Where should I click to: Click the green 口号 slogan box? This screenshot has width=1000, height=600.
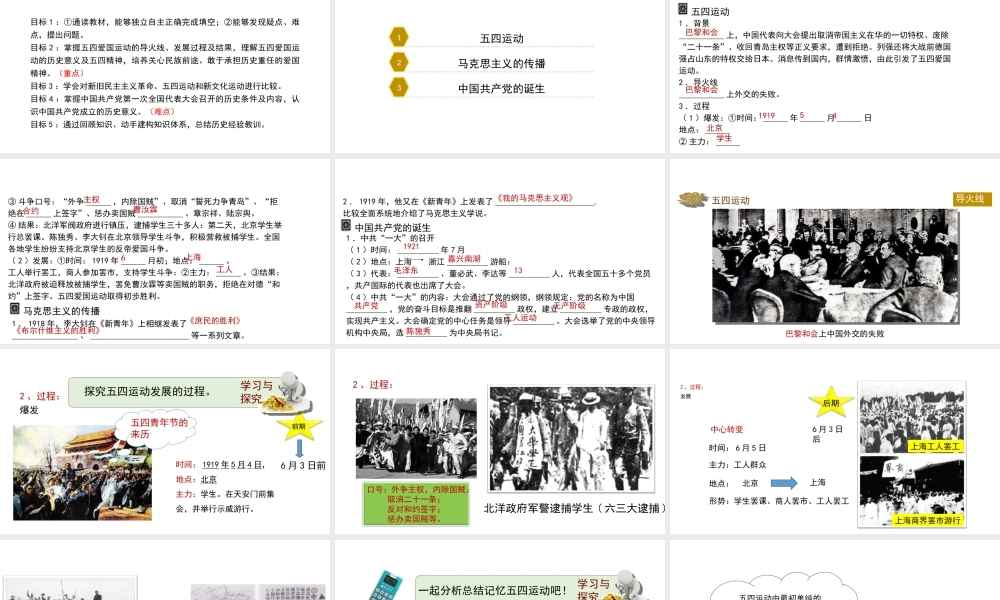tap(416, 504)
